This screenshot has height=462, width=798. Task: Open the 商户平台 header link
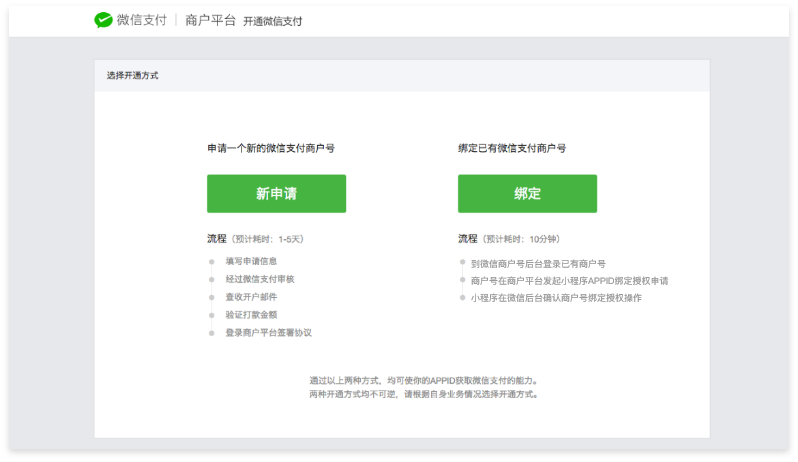[210, 20]
